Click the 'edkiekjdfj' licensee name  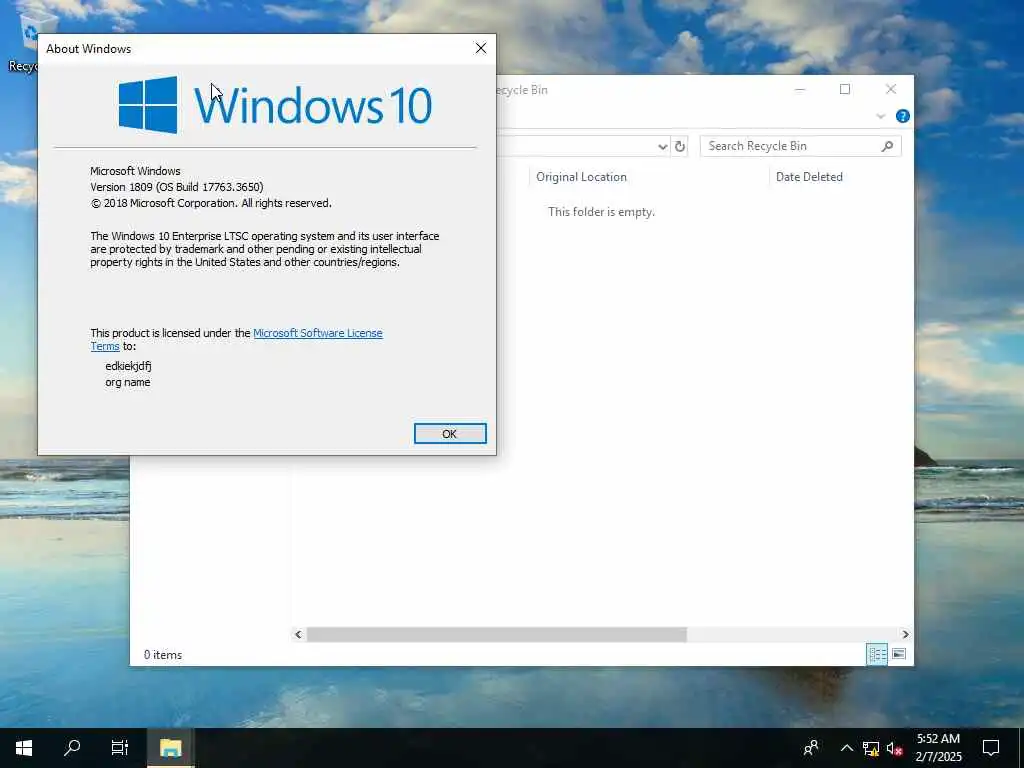pyautogui.click(x=129, y=366)
